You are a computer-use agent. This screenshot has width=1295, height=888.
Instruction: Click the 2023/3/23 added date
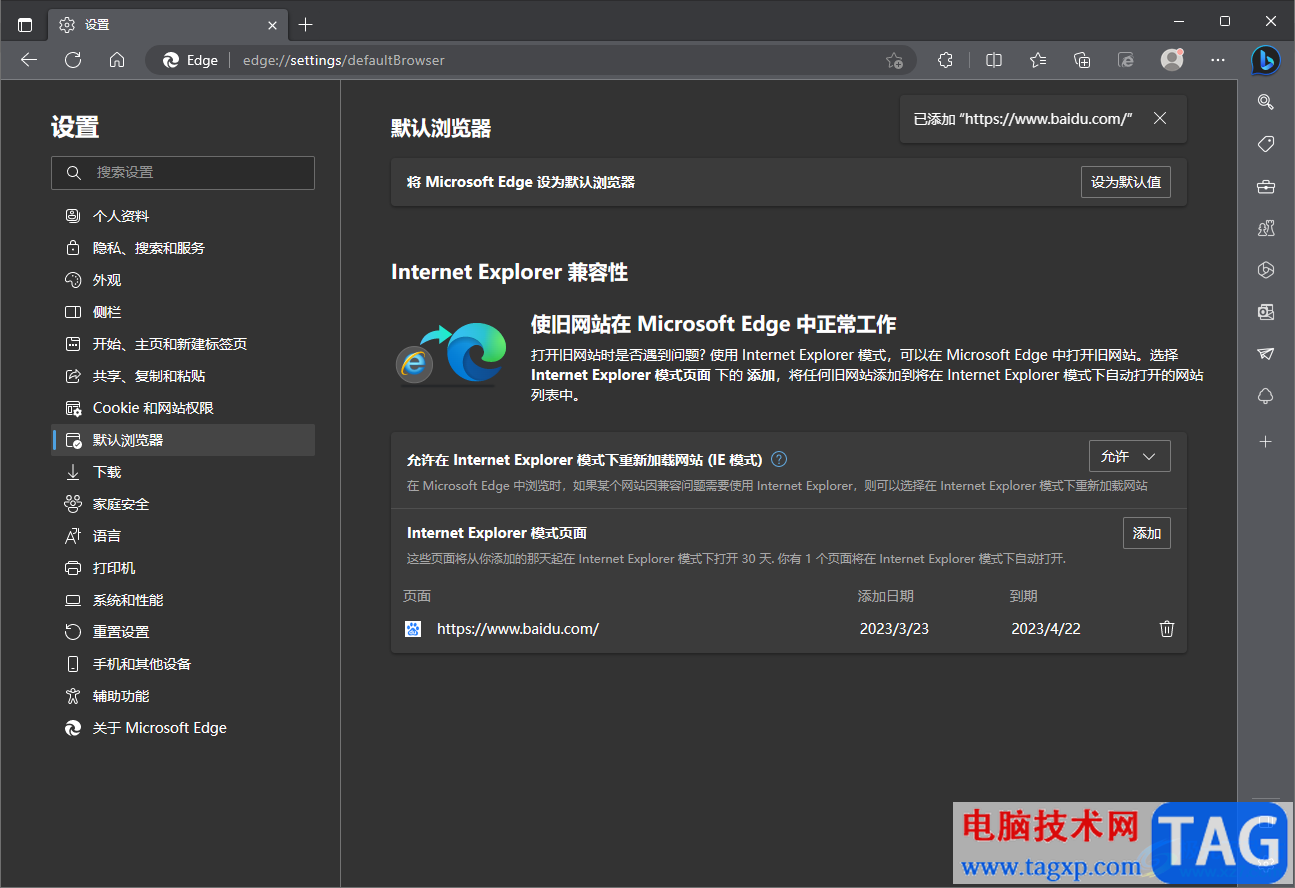pyautogui.click(x=894, y=629)
